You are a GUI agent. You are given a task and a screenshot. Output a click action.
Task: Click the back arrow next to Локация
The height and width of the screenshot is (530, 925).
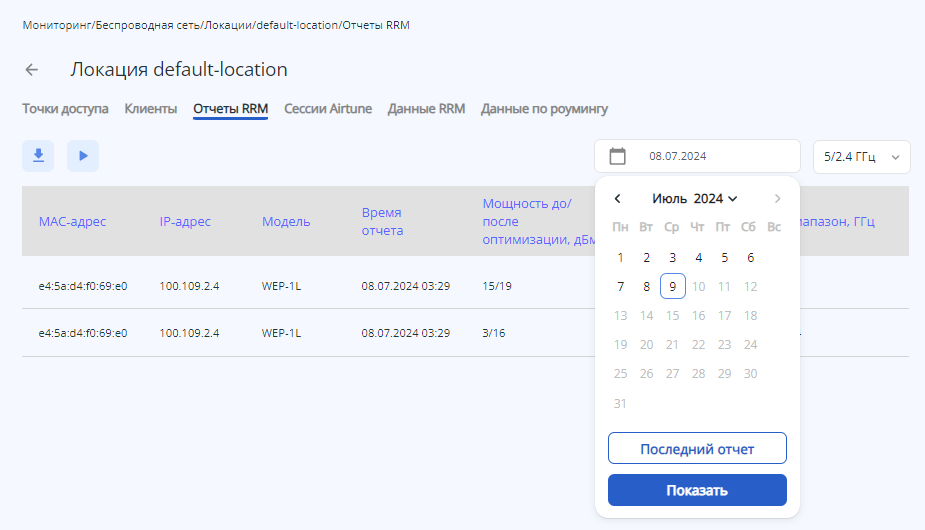pyautogui.click(x=32, y=70)
